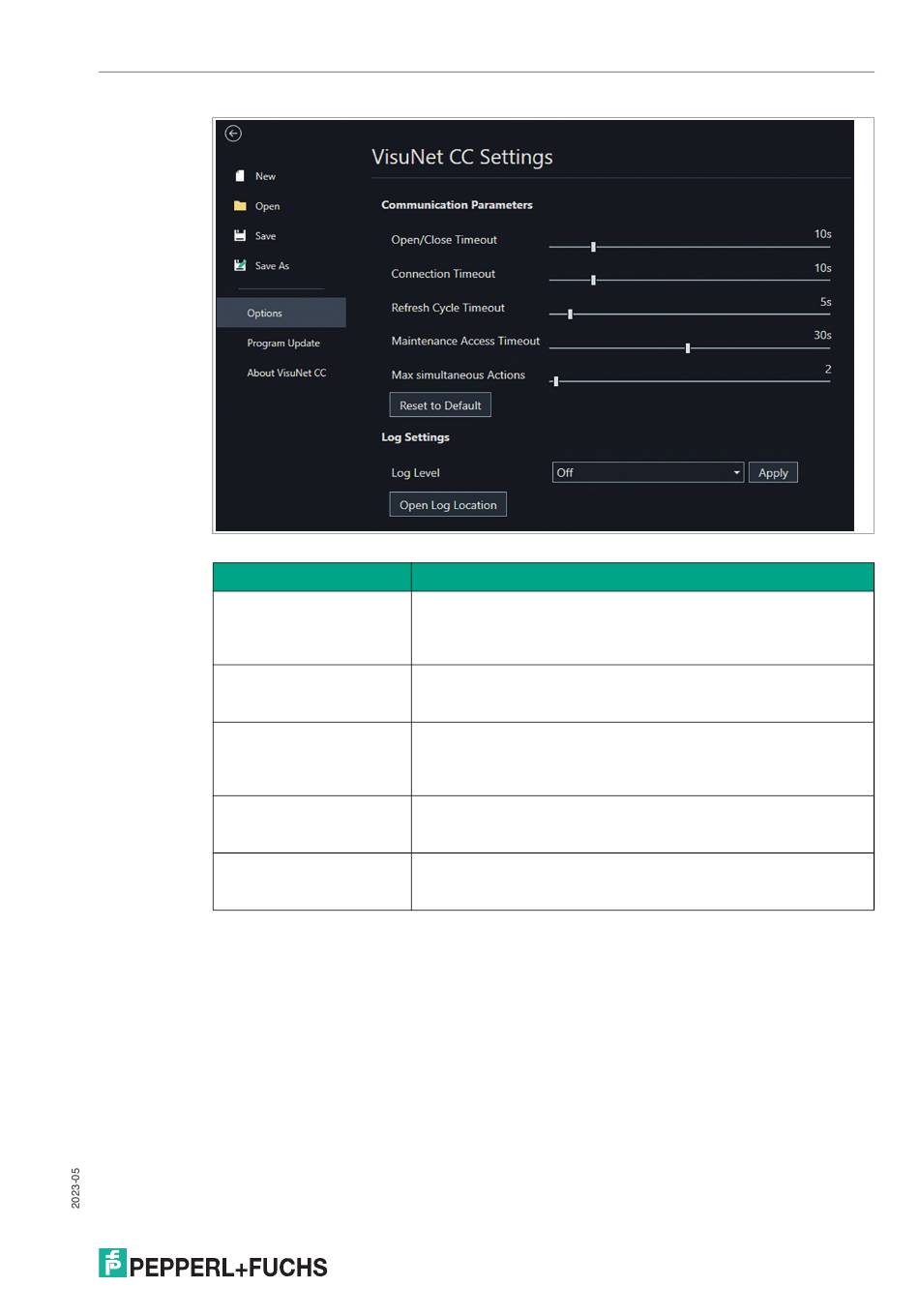Click the back arrow icon

[x=233, y=134]
